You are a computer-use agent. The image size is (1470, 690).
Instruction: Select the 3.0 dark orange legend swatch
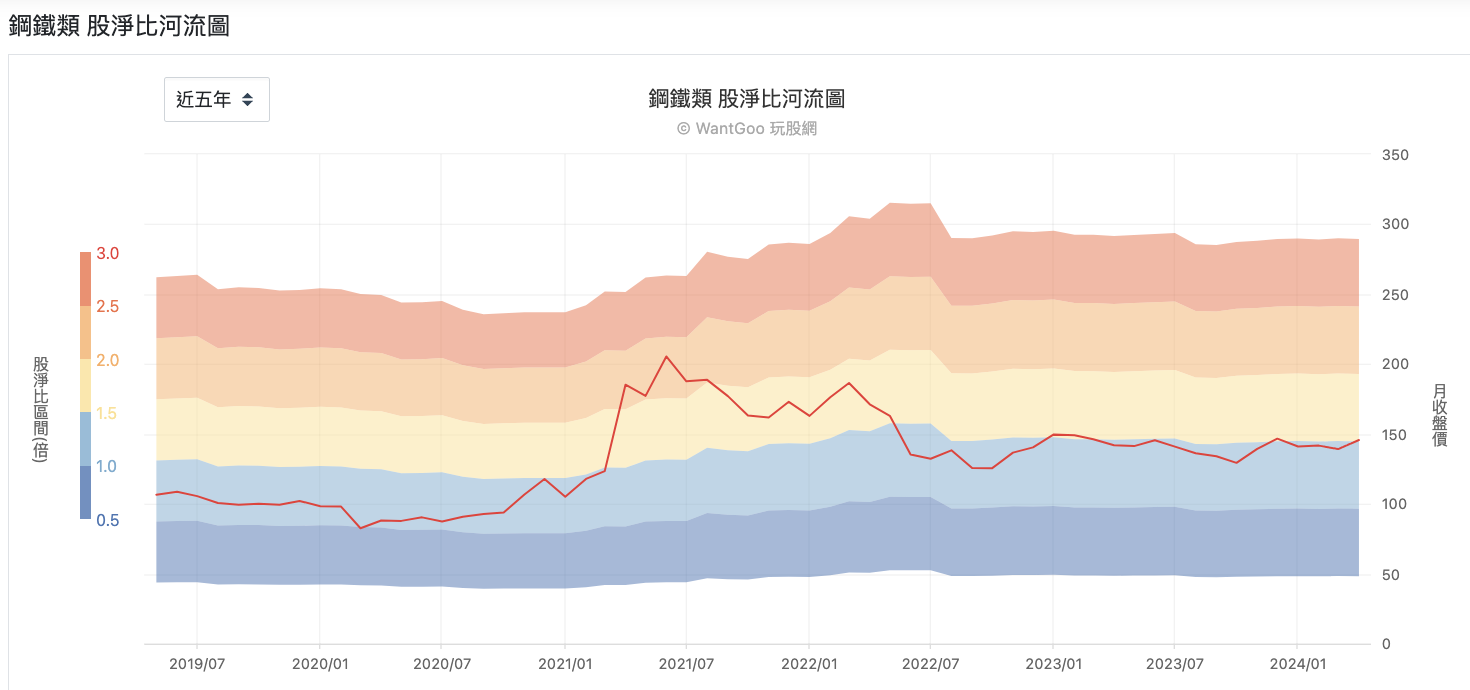pos(86,279)
